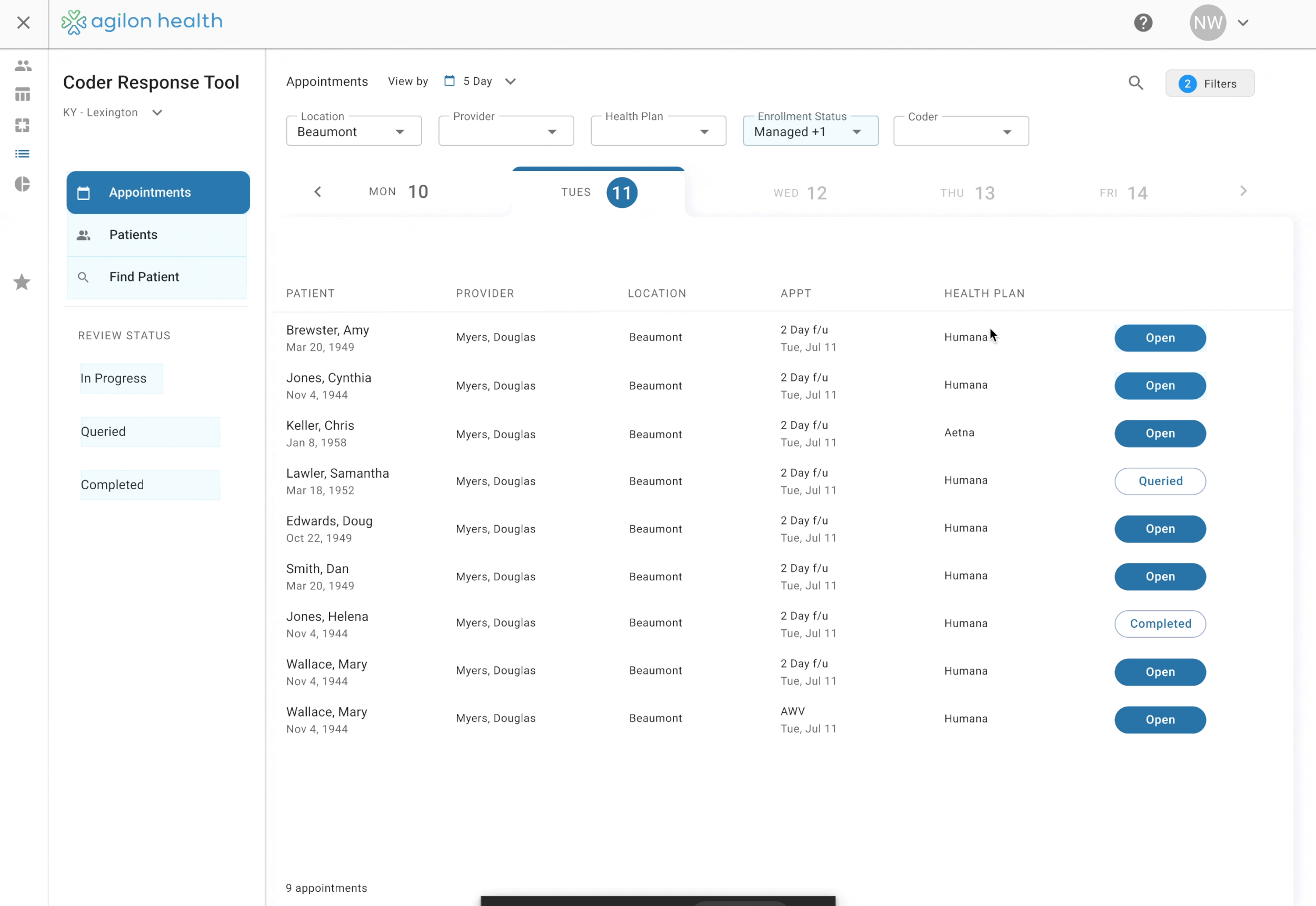The image size is (1316, 906).
Task: Click the calendar icon beside 5 Day
Action: [x=449, y=80]
